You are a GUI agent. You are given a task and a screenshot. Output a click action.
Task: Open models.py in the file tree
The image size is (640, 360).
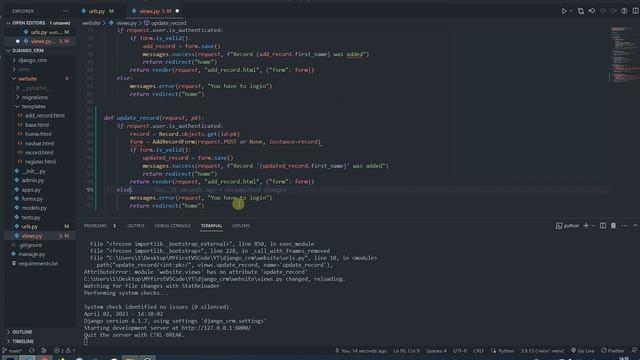[x=34, y=208]
